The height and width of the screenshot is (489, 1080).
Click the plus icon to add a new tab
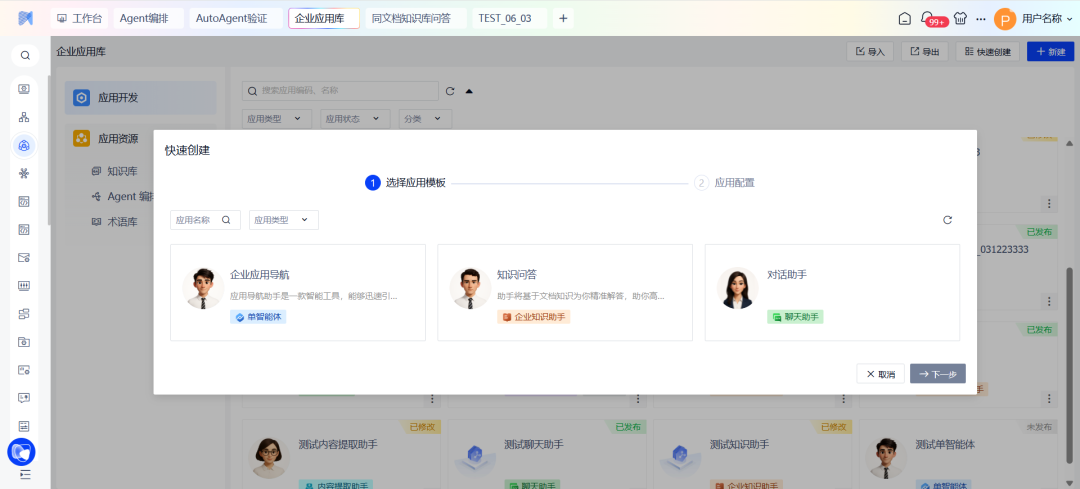(x=563, y=18)
